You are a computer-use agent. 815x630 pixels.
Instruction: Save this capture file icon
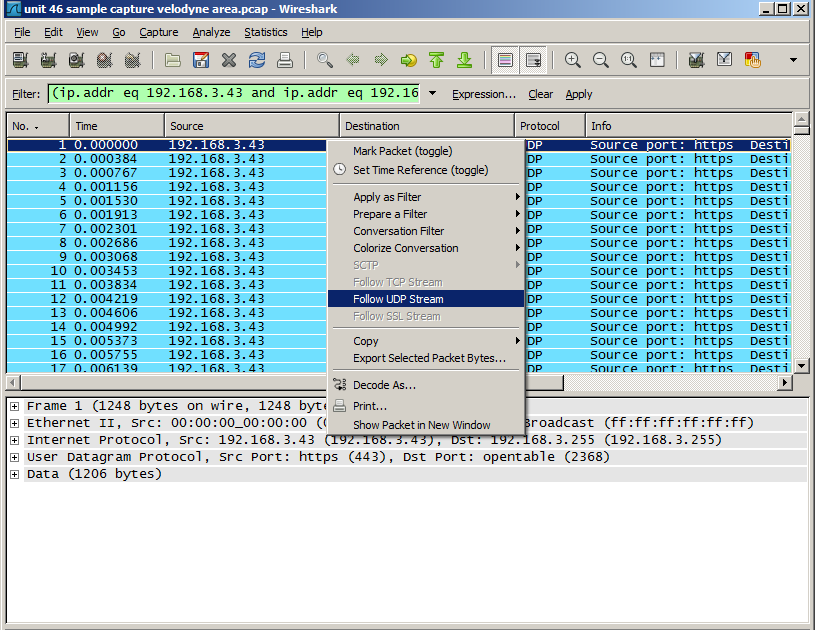click(x=201, y=60)
